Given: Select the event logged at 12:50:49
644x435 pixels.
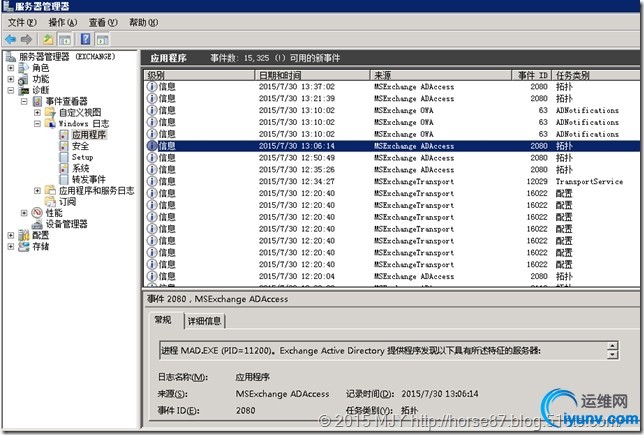Looking at the screenshot, I should pyautogui.click(x=392, y=158).
